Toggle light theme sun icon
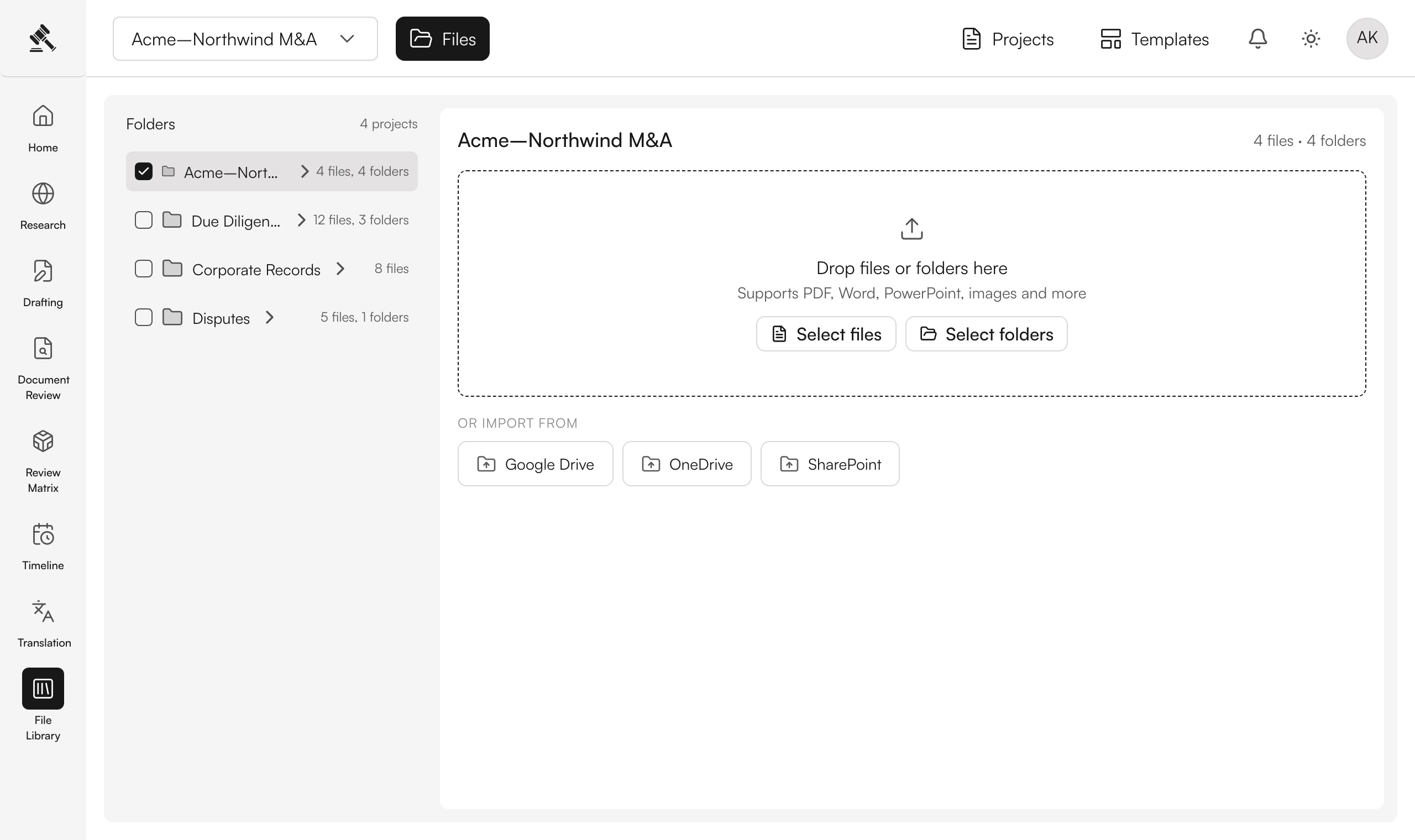Screen dimensions: 1415x840 tap(1311, 39)
